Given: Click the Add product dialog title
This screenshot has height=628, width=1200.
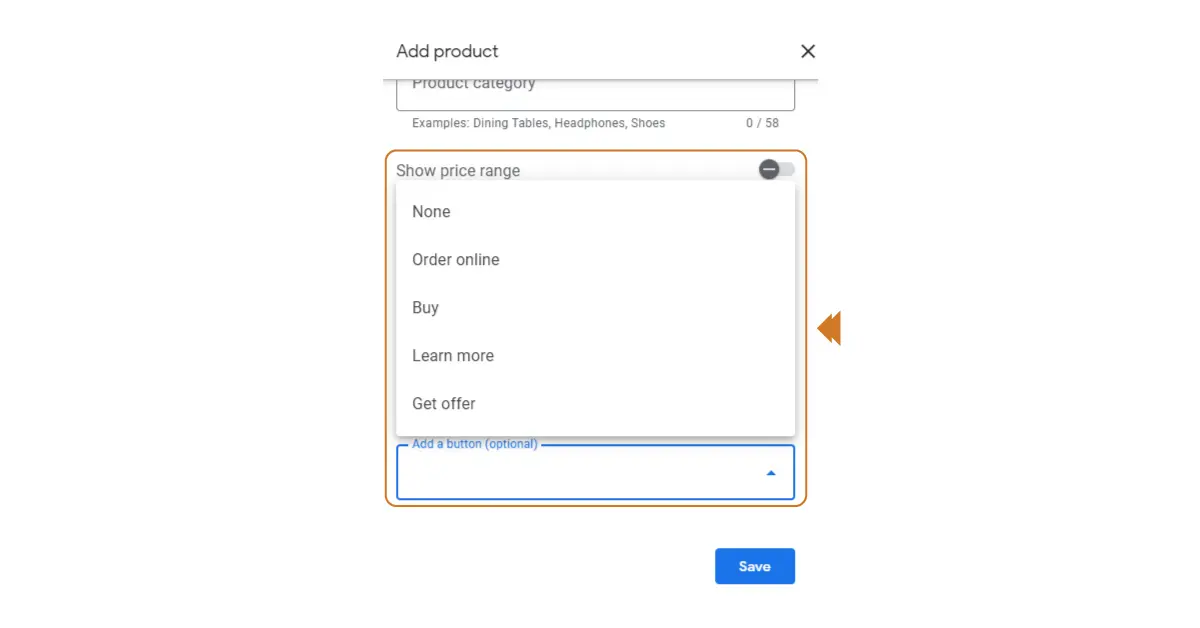Looking at the screenshot, I should pyautogui.click(x=447, y=51).
